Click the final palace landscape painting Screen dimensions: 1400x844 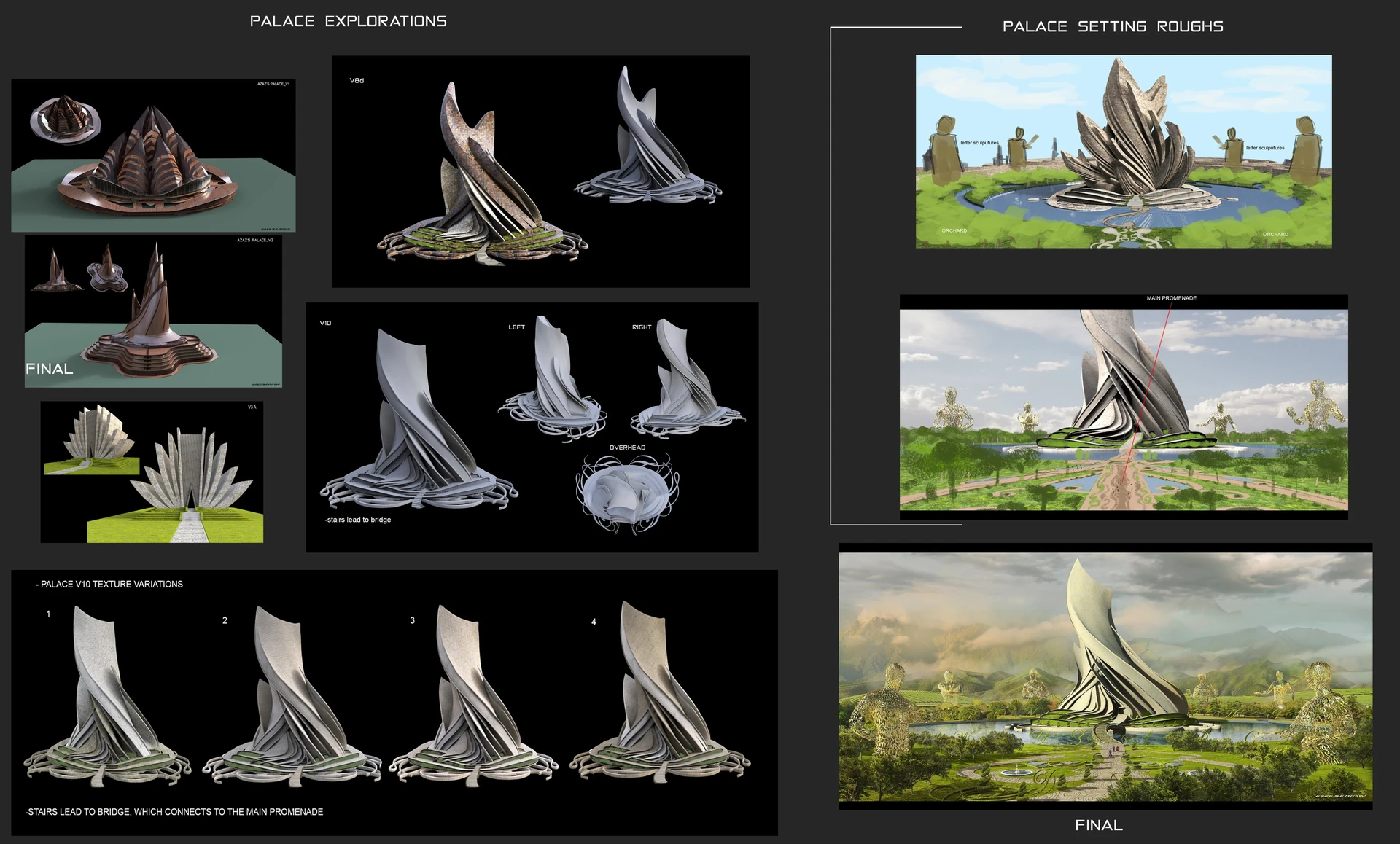pos(1105,676)
